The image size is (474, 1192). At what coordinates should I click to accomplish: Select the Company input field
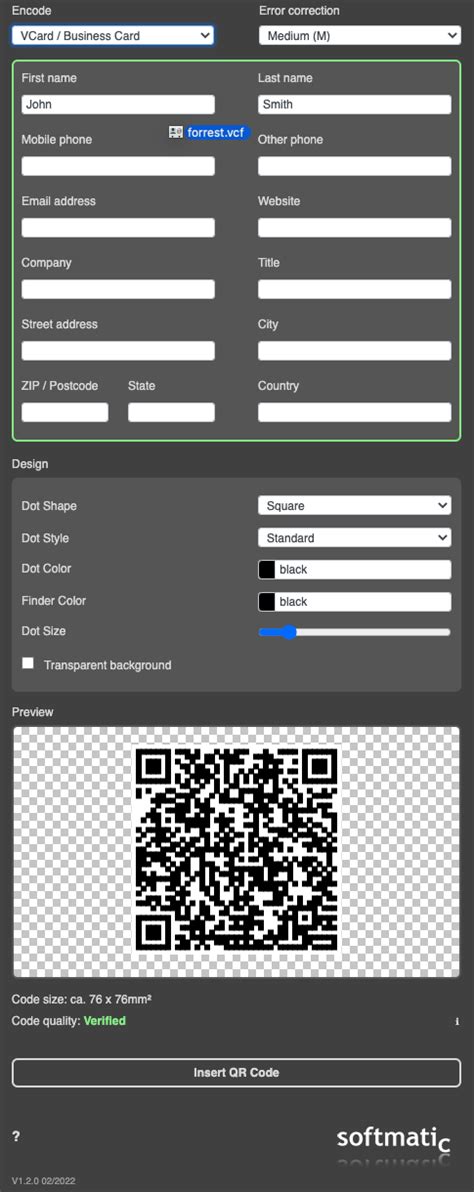pos(118,289)
